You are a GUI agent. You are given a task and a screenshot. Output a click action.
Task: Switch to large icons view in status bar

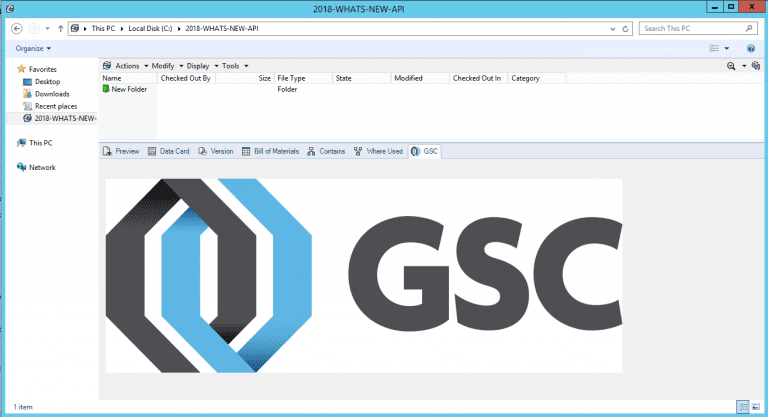[756, 407]
